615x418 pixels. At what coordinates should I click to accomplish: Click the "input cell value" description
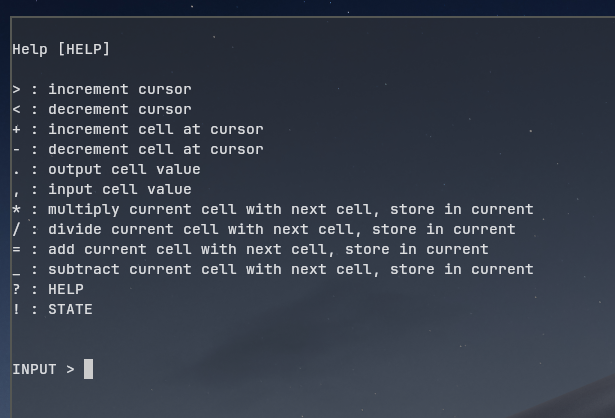point(119,189)
